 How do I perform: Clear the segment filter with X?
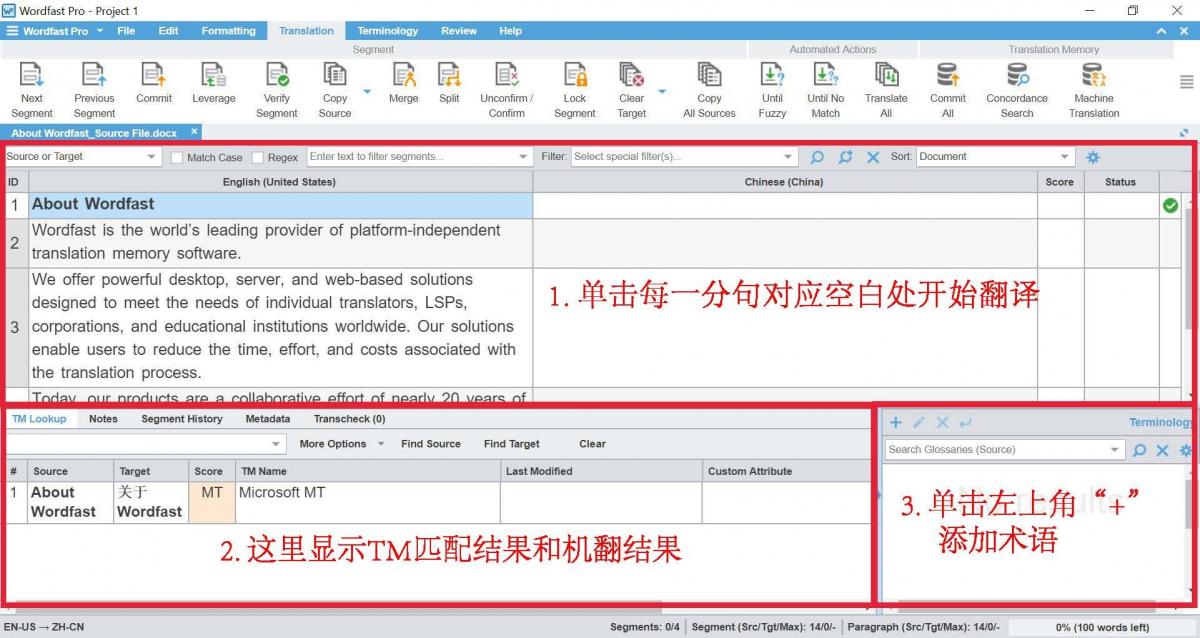pos(873,157)
